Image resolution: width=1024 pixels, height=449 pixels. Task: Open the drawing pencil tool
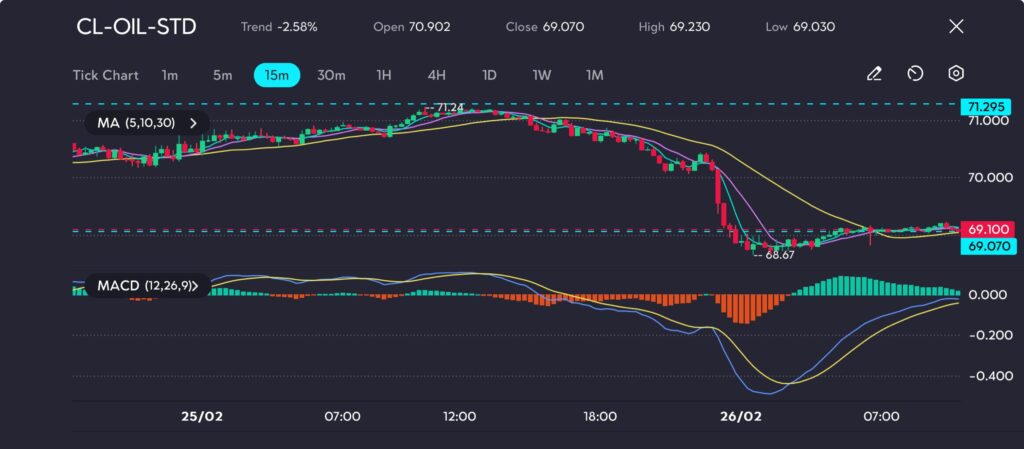(x=874, y=74)
